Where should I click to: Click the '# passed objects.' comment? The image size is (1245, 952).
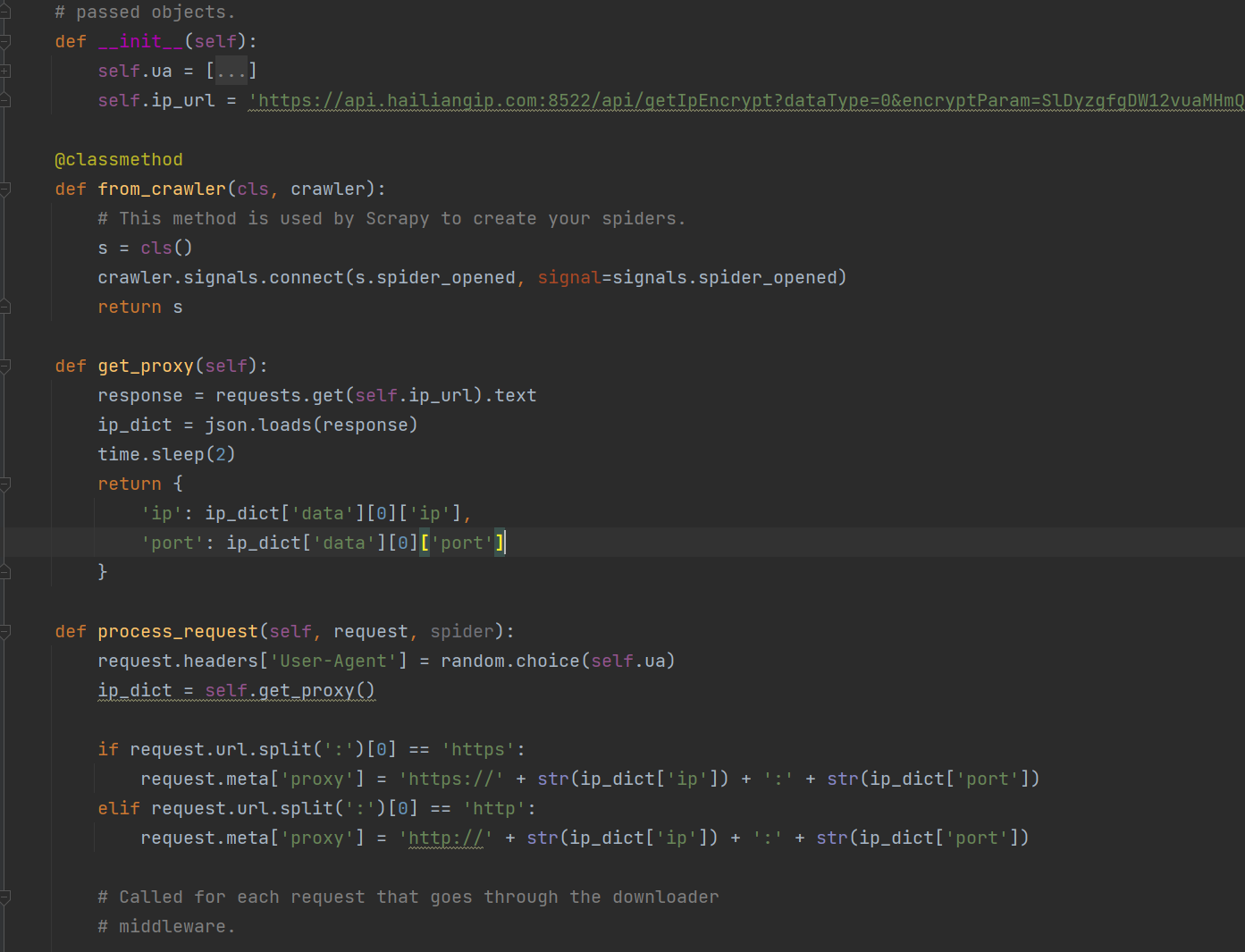(x=145, y=12)
